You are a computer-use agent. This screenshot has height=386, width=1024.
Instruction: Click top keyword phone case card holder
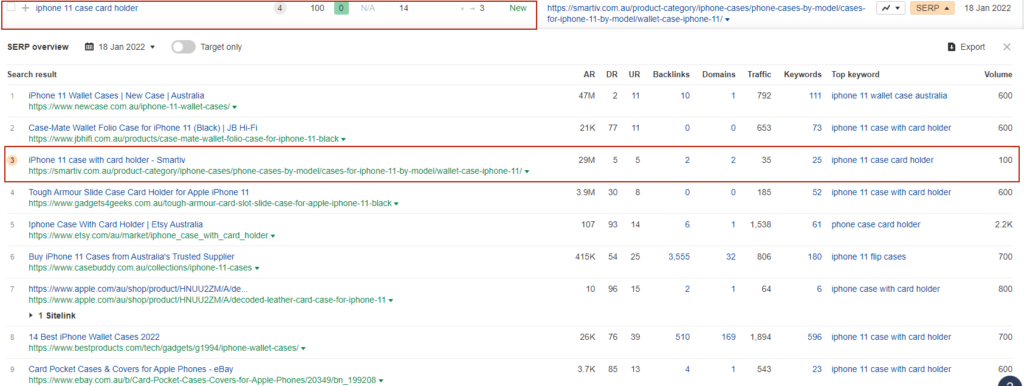click(x=876, y=224)
